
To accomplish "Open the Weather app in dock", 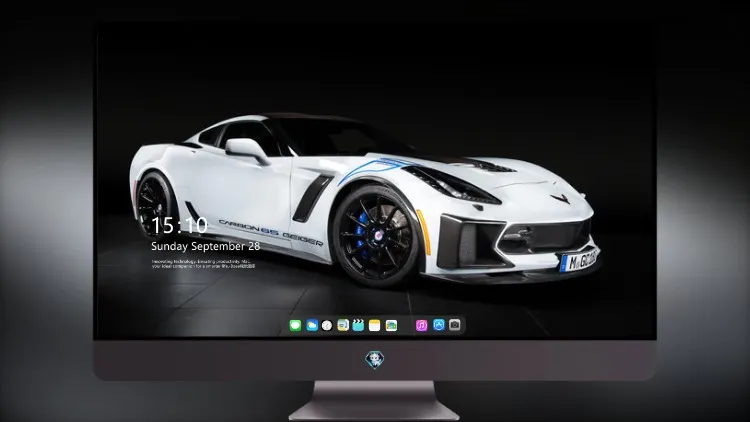I will pos(312,325).
